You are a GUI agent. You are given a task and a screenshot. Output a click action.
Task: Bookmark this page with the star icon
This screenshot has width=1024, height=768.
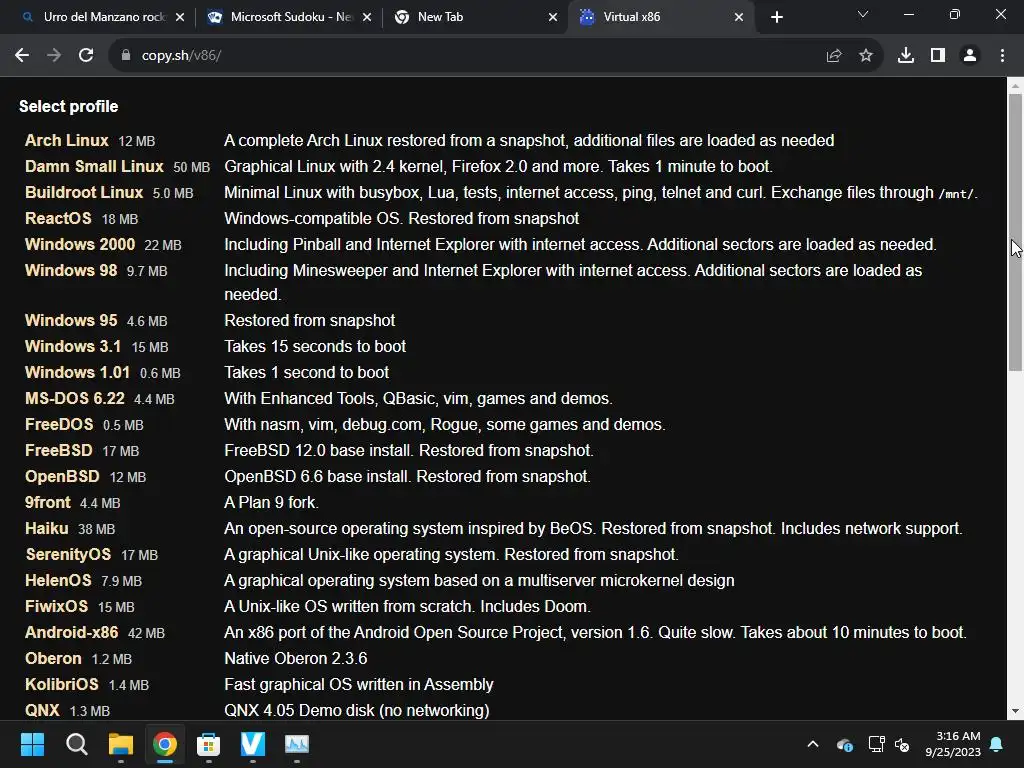[x=866, y=56]
